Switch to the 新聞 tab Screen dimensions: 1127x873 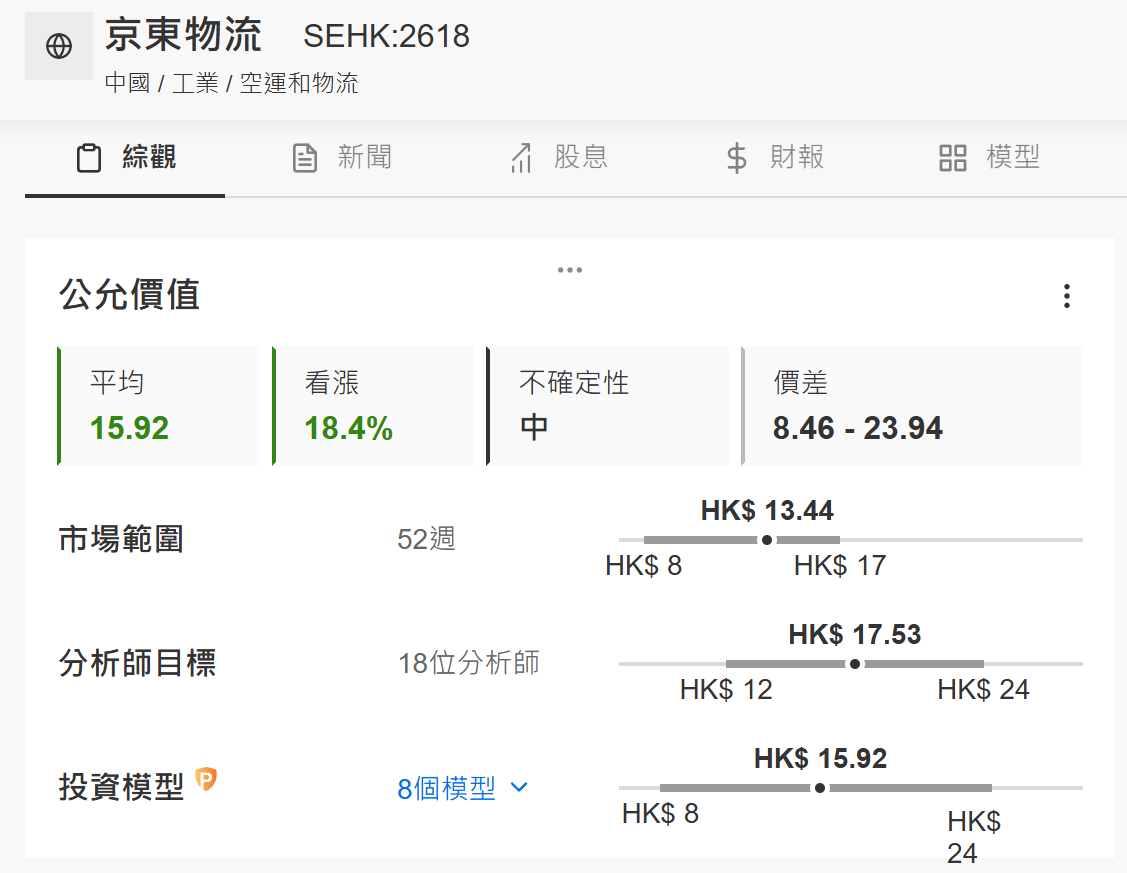click(342, 158)
